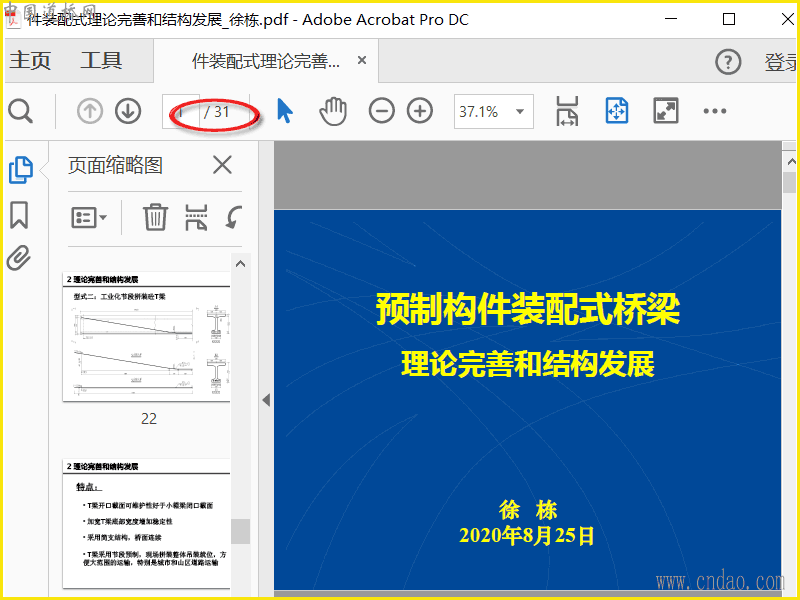Click the thumbnail panel scrollbar handle
This screenshot has height=600, width=800.
click(x=240, y=531)
